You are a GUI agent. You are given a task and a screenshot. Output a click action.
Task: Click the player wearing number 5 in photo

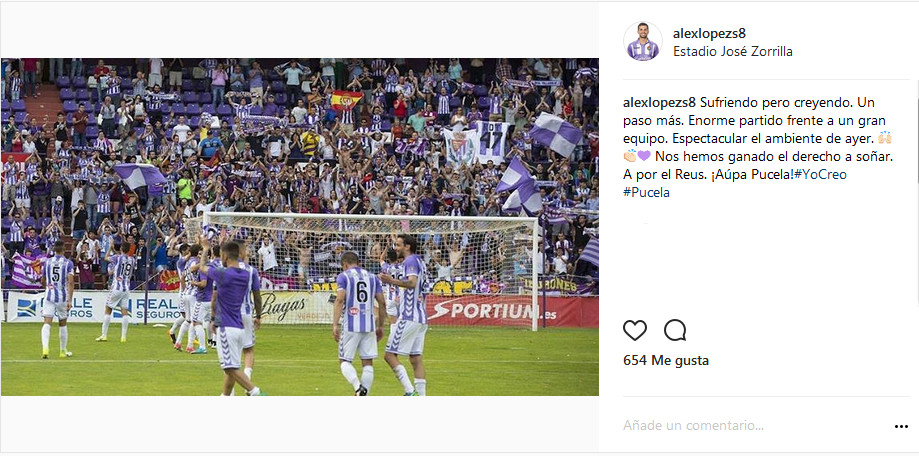click(x=57, y=299)
